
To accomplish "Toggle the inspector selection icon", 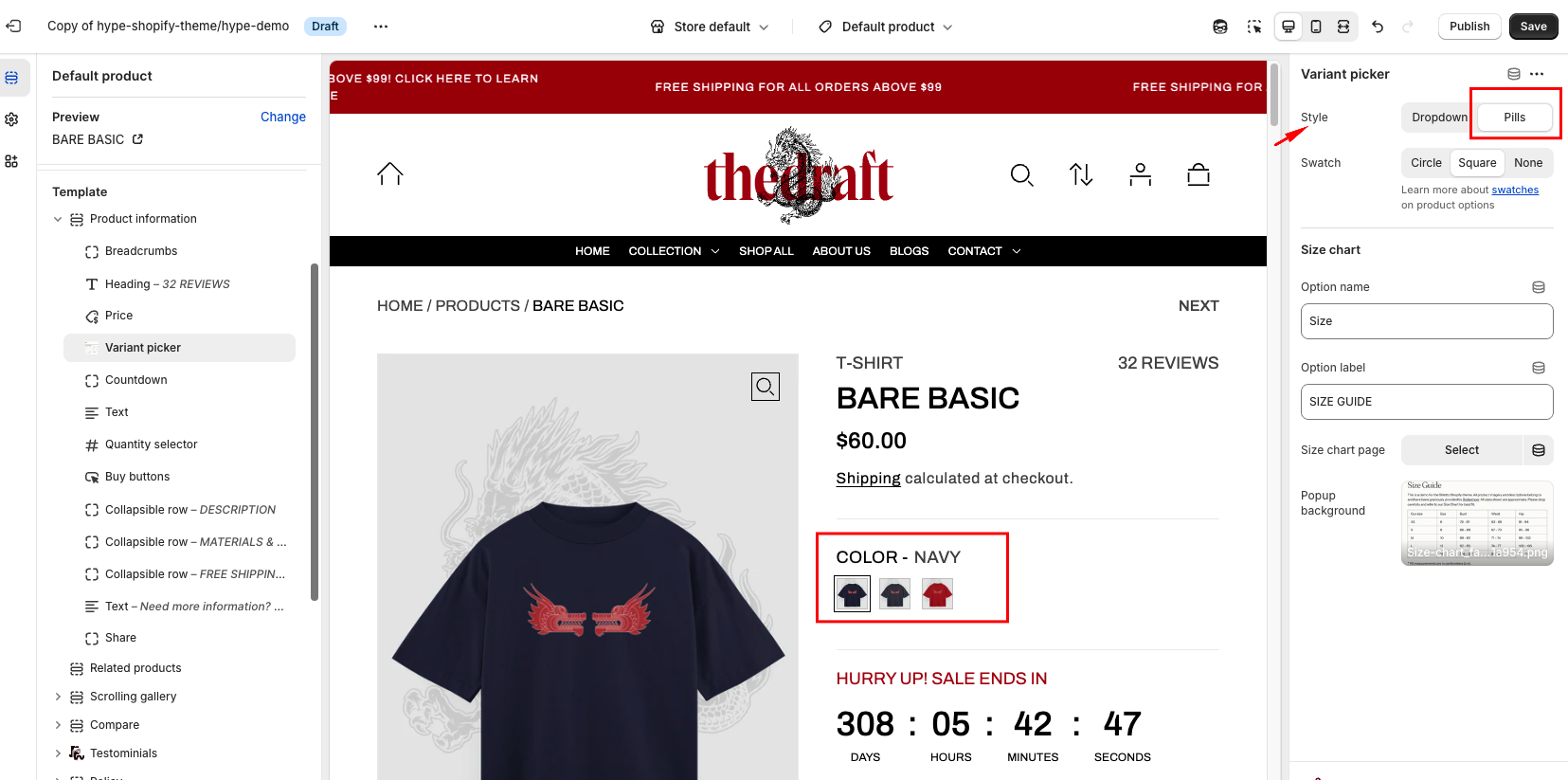I will click(1254, 27).
